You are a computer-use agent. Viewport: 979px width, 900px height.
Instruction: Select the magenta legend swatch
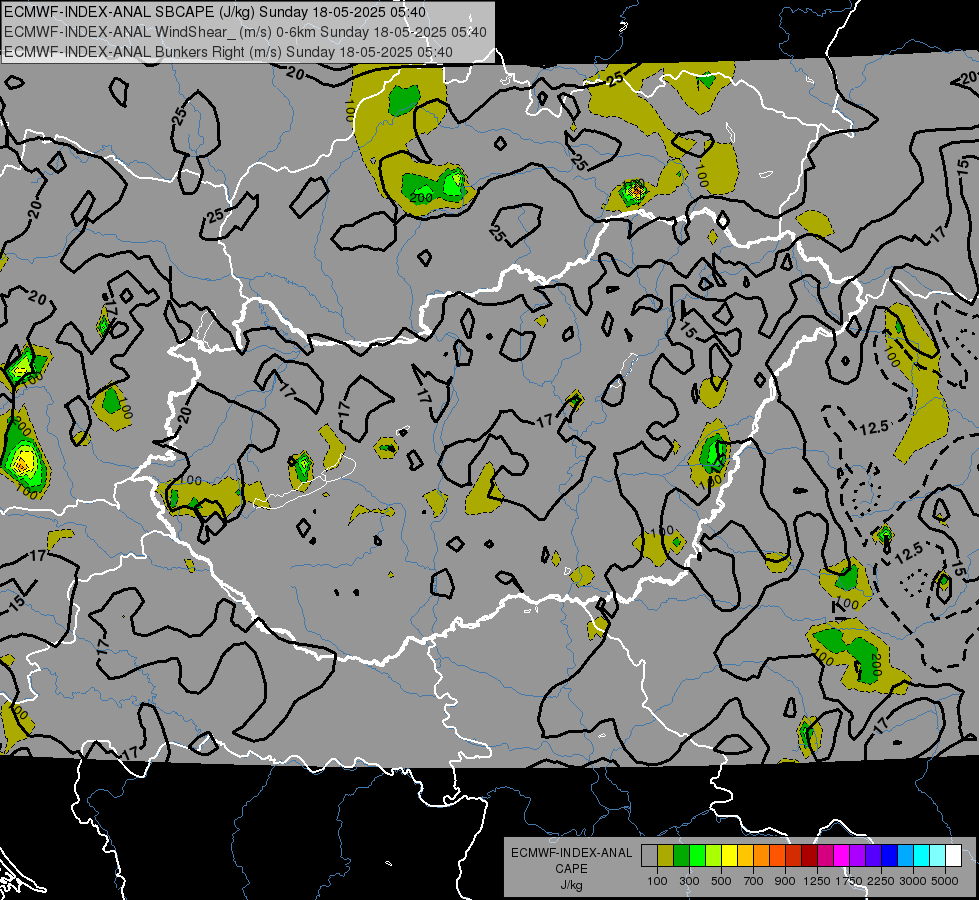point(842,856)
